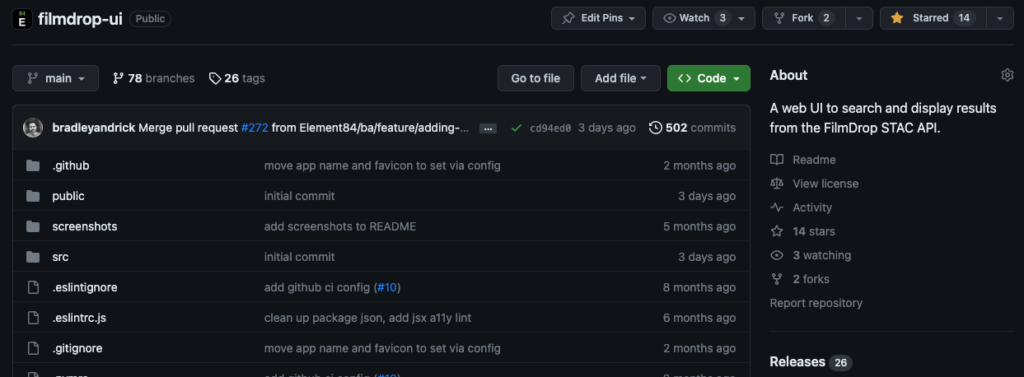Open 'initial commit' message in public row

point(299,196)
